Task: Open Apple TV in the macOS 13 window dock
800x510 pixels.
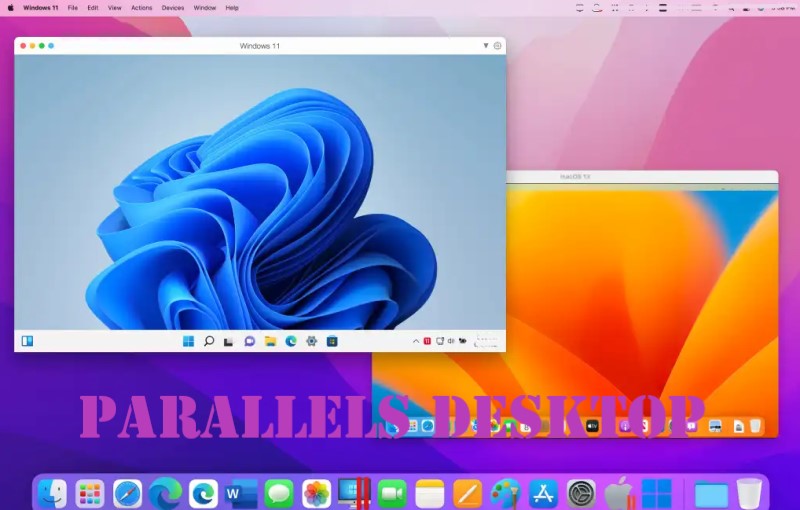Action: point(592,426)
